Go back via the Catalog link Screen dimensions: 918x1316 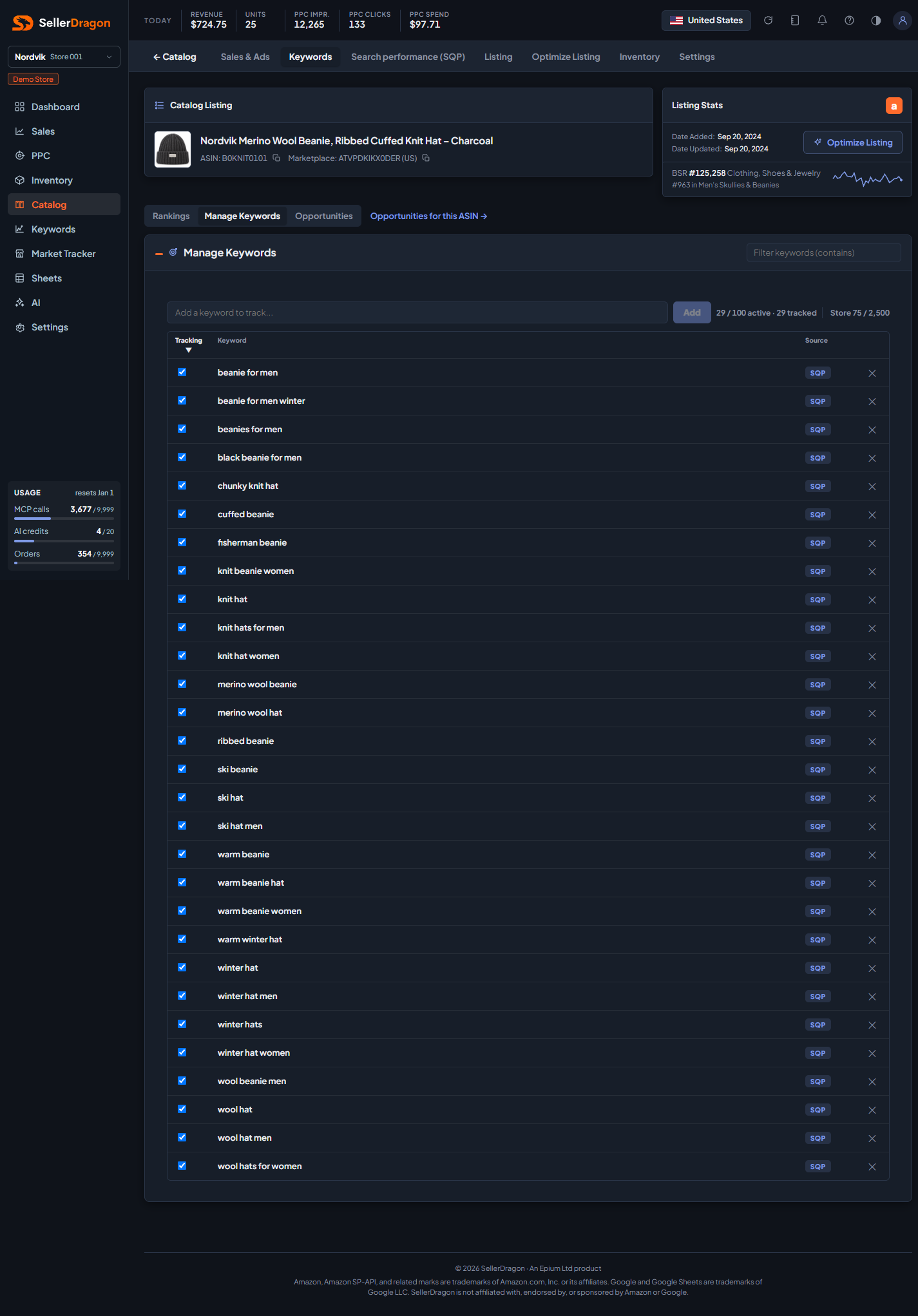click(174, 57)
